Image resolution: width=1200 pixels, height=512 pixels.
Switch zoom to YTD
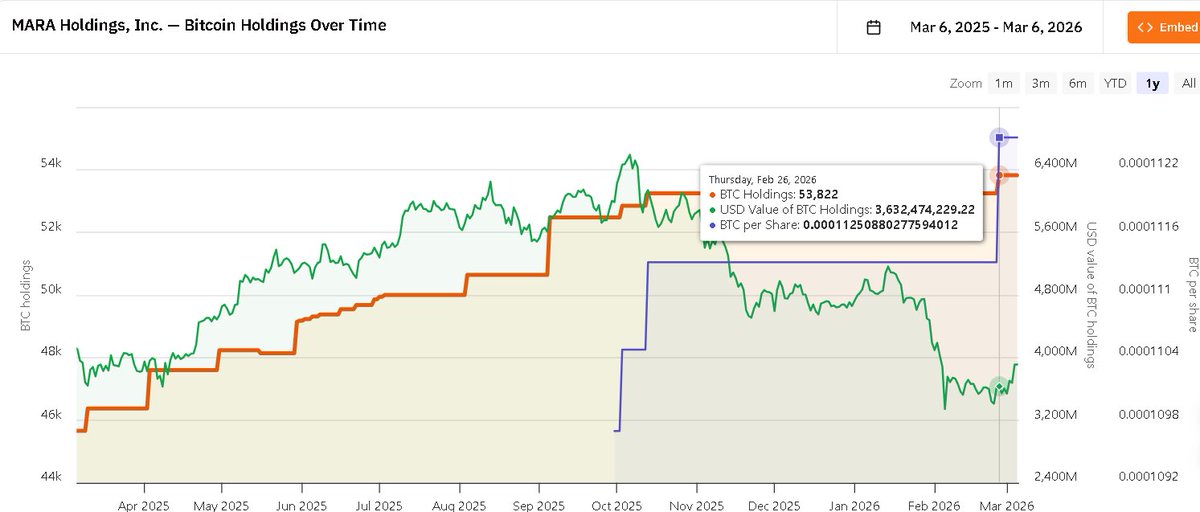pos(1114,84)
